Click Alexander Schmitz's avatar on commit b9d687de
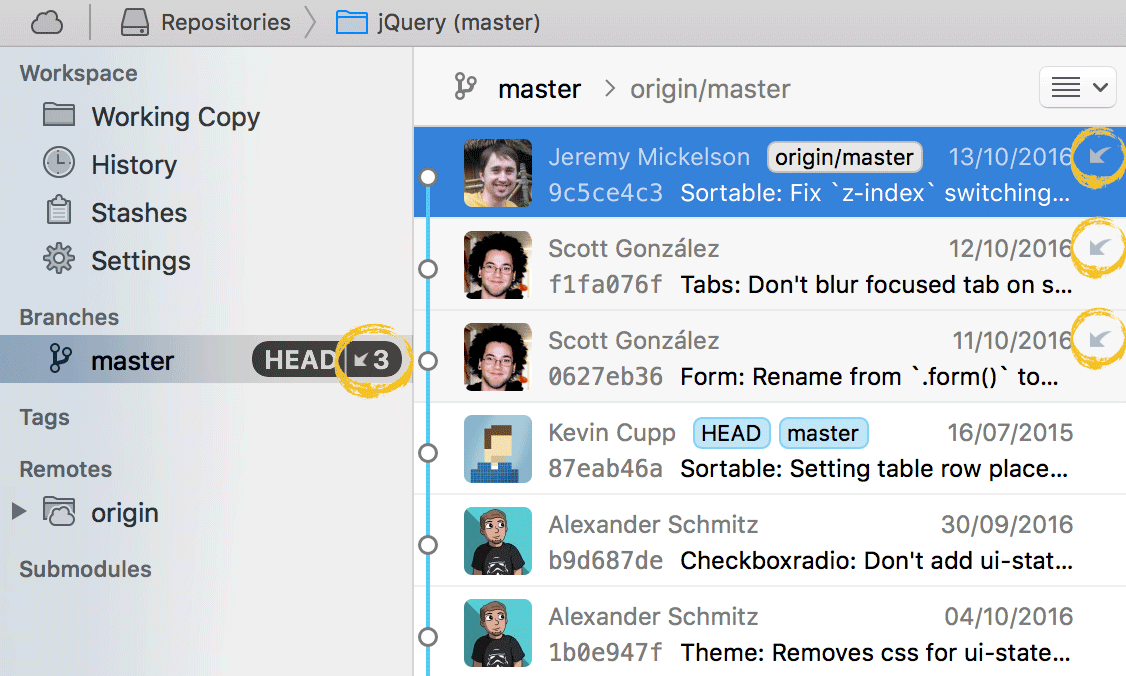Viewport: 1126px width, 676px height. coord(497,541)
